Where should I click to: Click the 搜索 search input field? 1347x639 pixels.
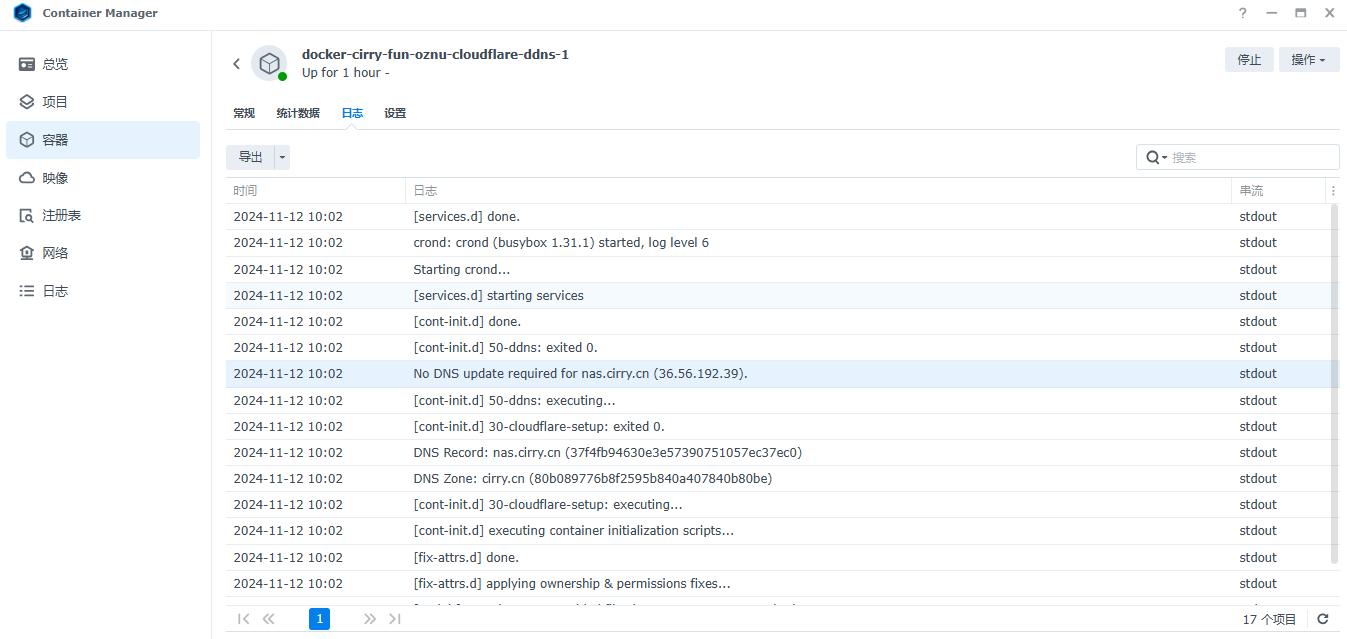pyautogui.click(x=1250, y=157)
